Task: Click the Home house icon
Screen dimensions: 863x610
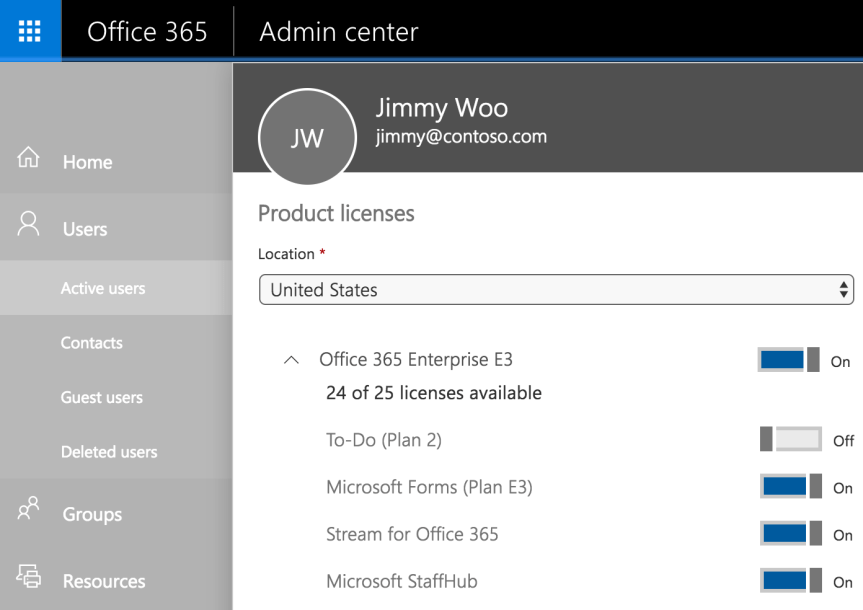Action: coord(29,159)
